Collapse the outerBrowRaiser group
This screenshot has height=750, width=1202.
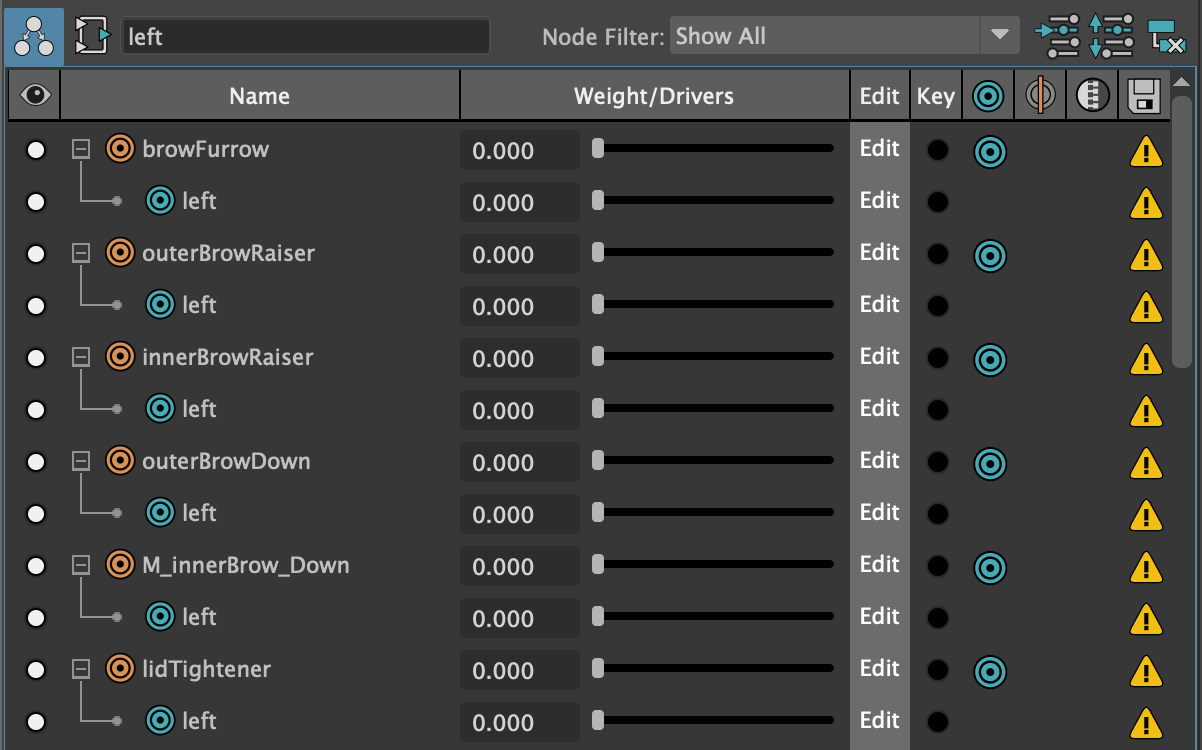tap(81, 253)
